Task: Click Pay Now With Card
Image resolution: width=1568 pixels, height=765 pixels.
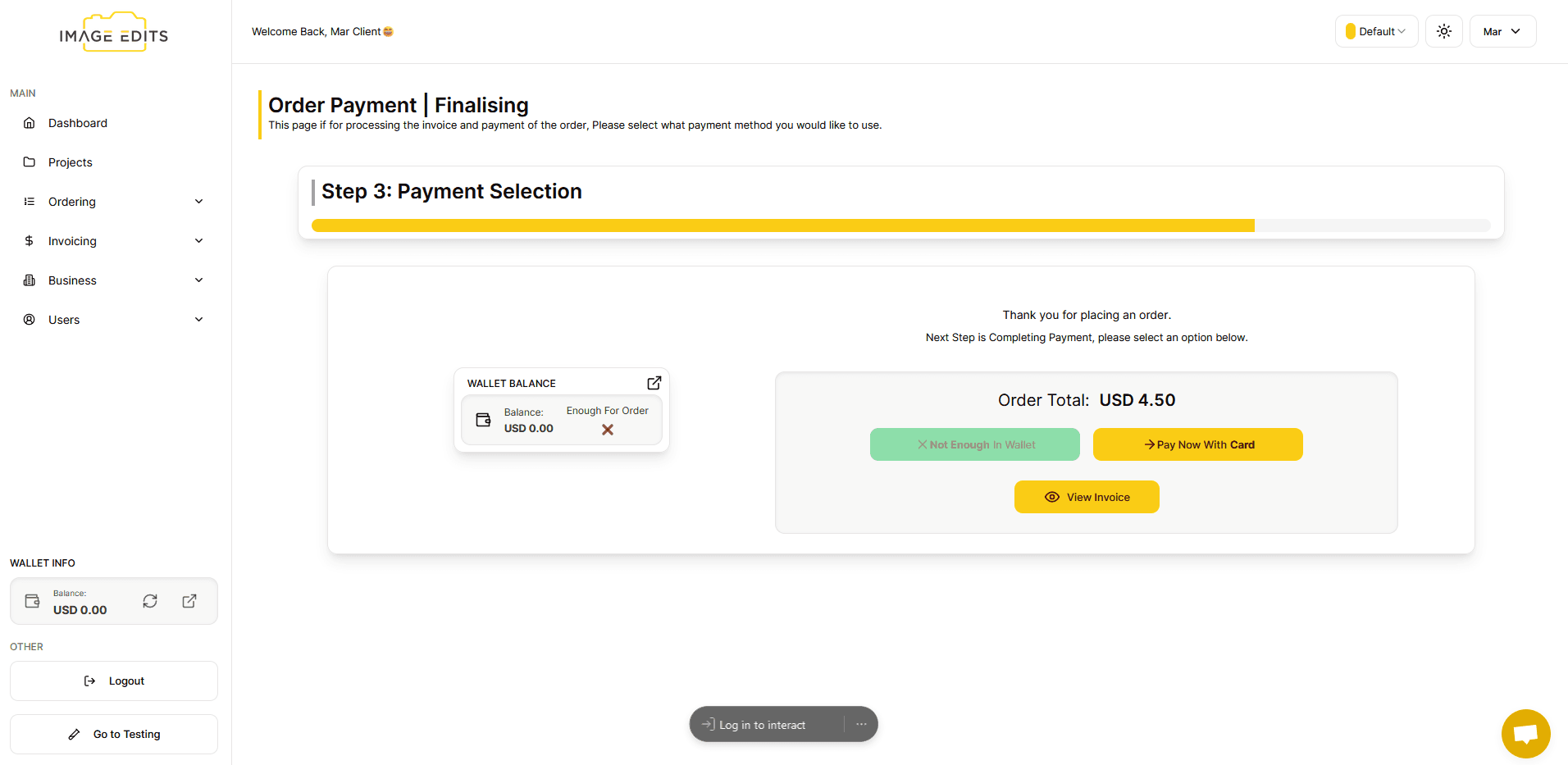Action: coord(1197,444)
